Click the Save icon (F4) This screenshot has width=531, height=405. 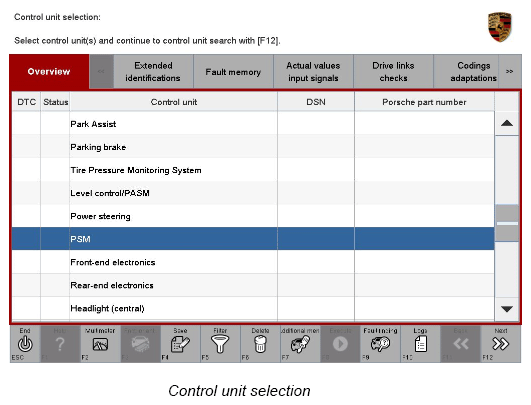[x=180, y=344]
